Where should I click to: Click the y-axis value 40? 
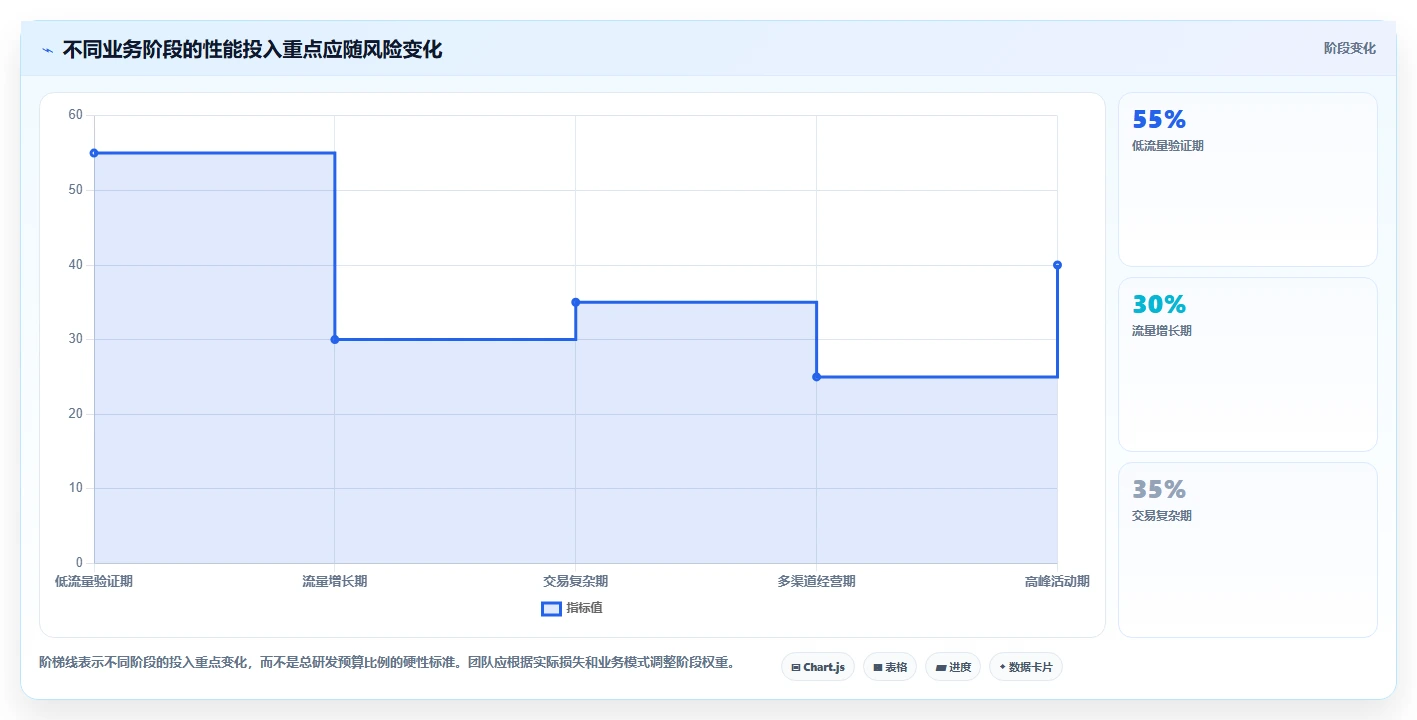(x=75, y=265)
